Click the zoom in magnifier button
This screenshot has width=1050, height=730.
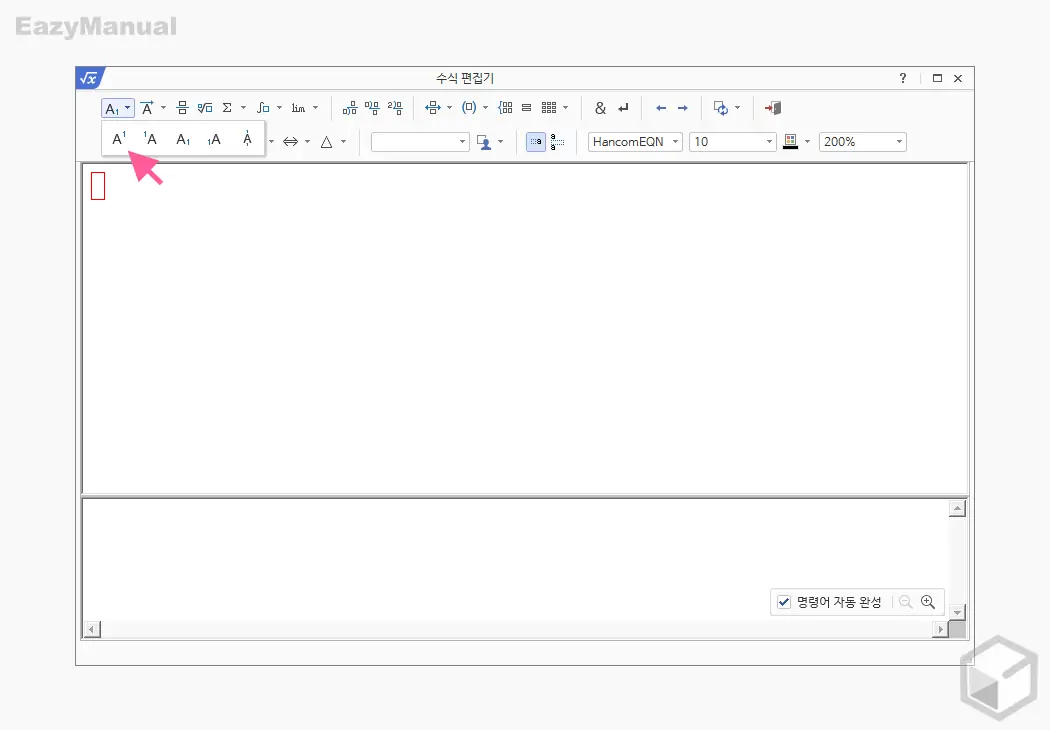pyautogui.click(x=928, y=602)
